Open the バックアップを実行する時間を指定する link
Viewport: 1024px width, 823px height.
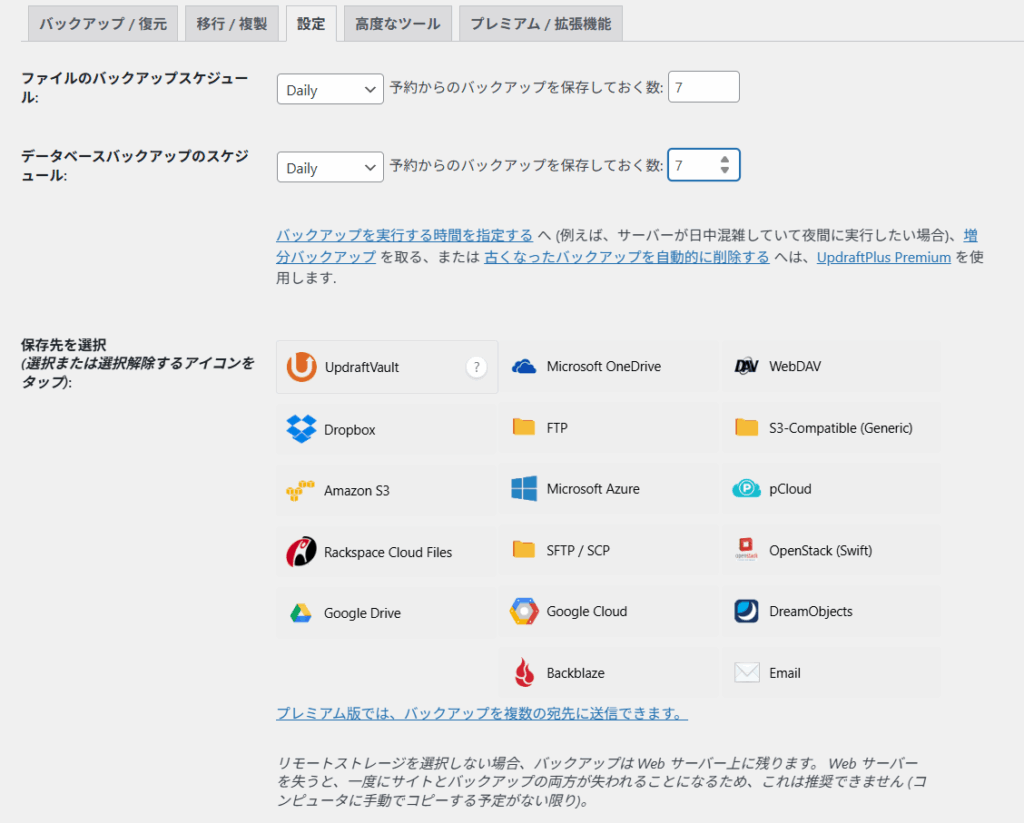click(404, 235)
